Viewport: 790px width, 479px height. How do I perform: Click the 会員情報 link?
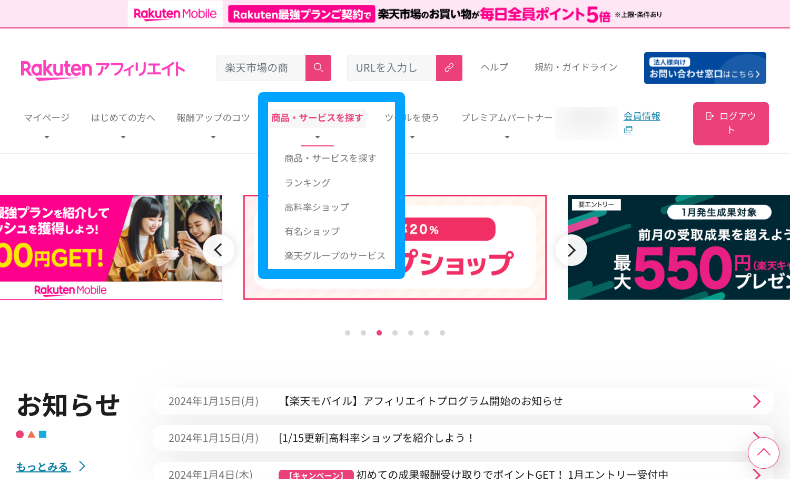pyautogui.click(x=642, y=116)
